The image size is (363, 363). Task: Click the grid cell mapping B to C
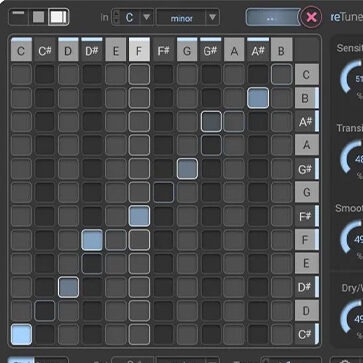click(x=282, y=75)
